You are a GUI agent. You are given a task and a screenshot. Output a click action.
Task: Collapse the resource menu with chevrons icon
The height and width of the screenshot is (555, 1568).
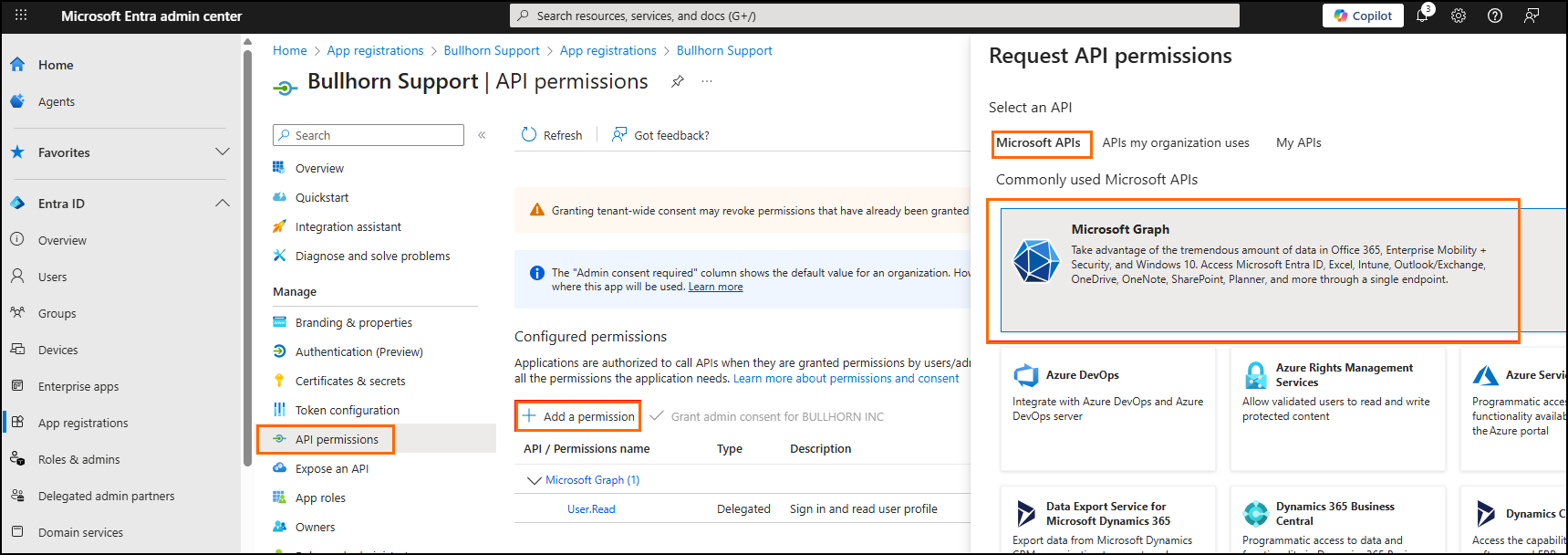tap(482, 135)
